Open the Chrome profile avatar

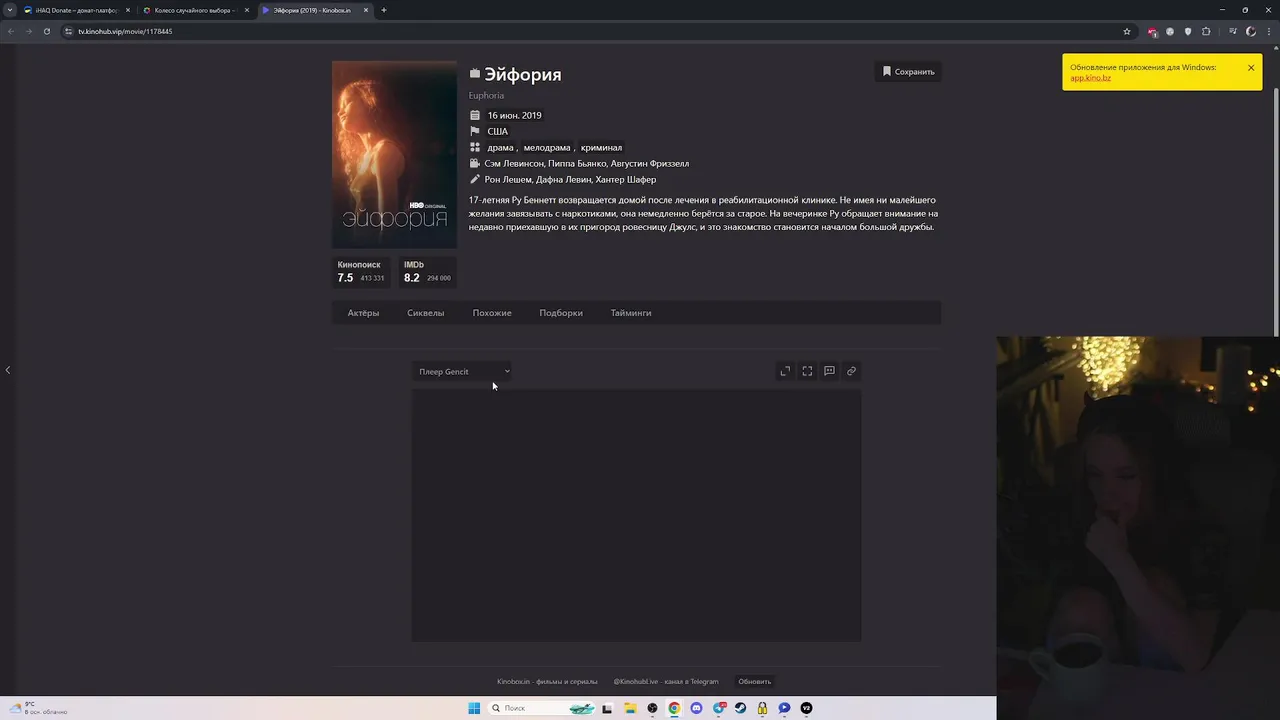(1251, 31)
